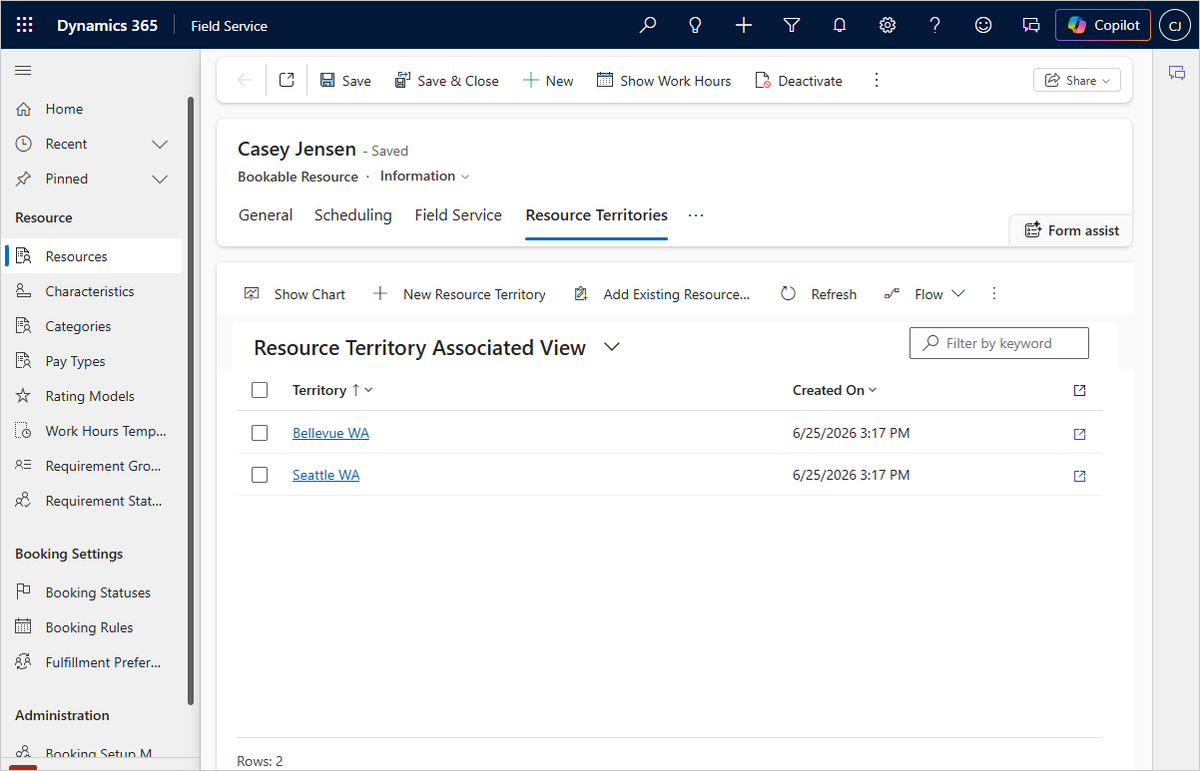Click the sidebar vertical scrollbar
The image size is (1200, 771).
click(x=191, y=400)
